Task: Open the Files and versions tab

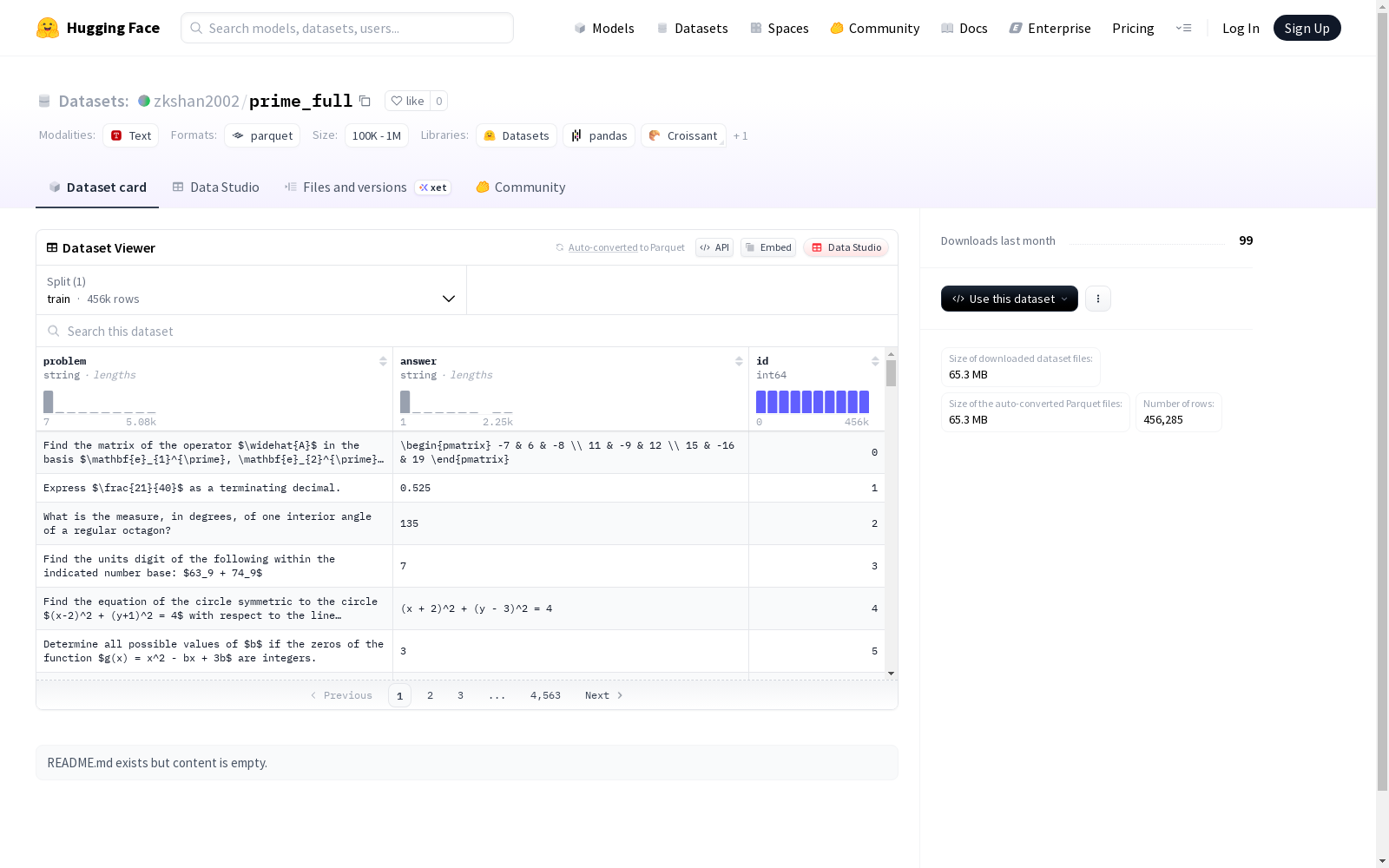Action: (x=367, y=187)
